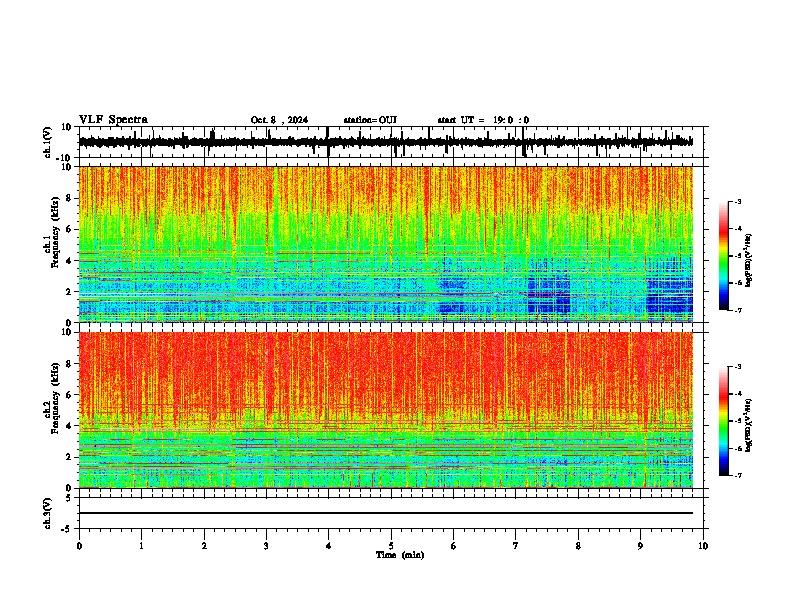Click the time axis tick label "5"
Image resolution: width=792 pixels, height=612 pixels.
coord(391,546)
